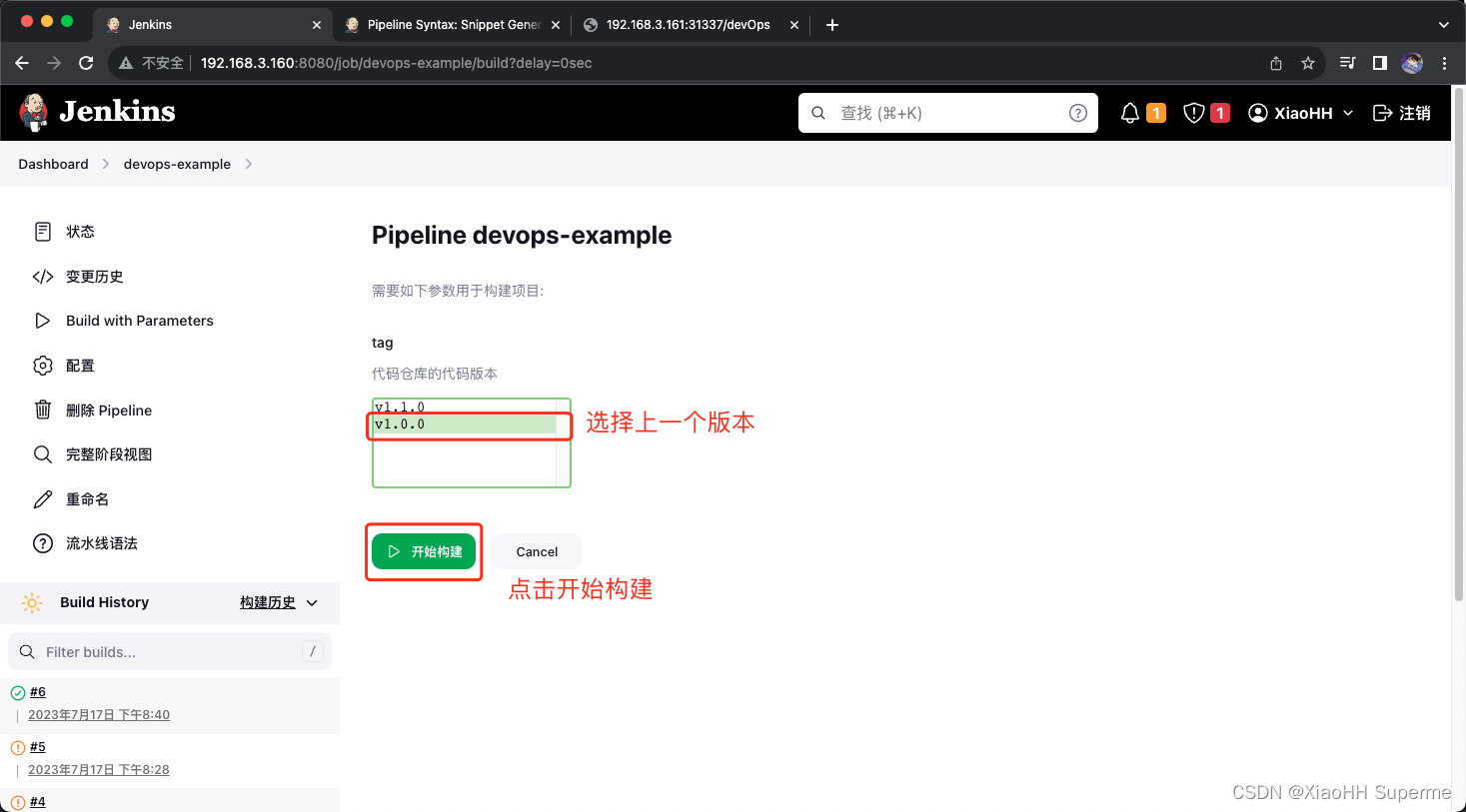Image resolution: width=1466 pixels, height=812 pixels.
Task: Click the tag list scrollbar
Action: pos(563,442)
